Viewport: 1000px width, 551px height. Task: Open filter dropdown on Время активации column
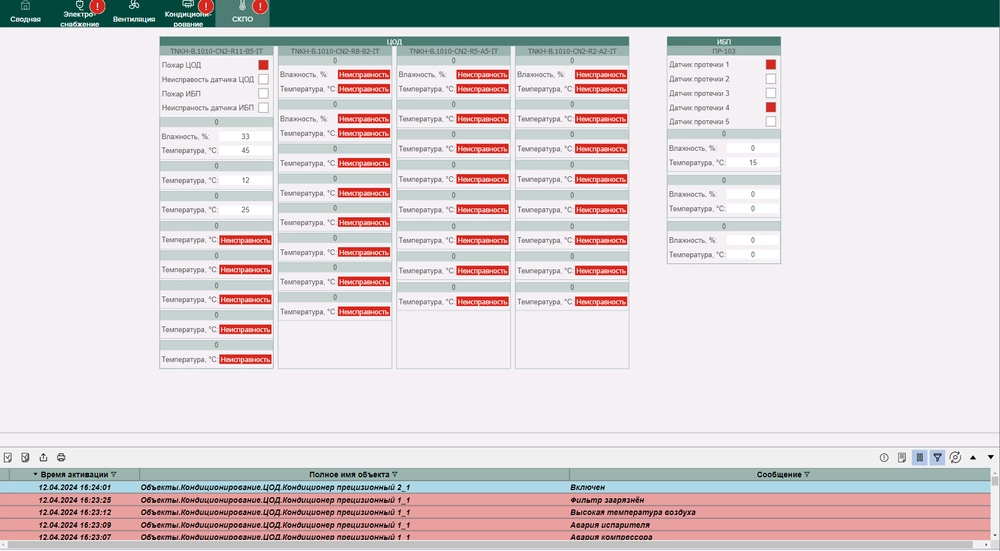pos(113,475)
